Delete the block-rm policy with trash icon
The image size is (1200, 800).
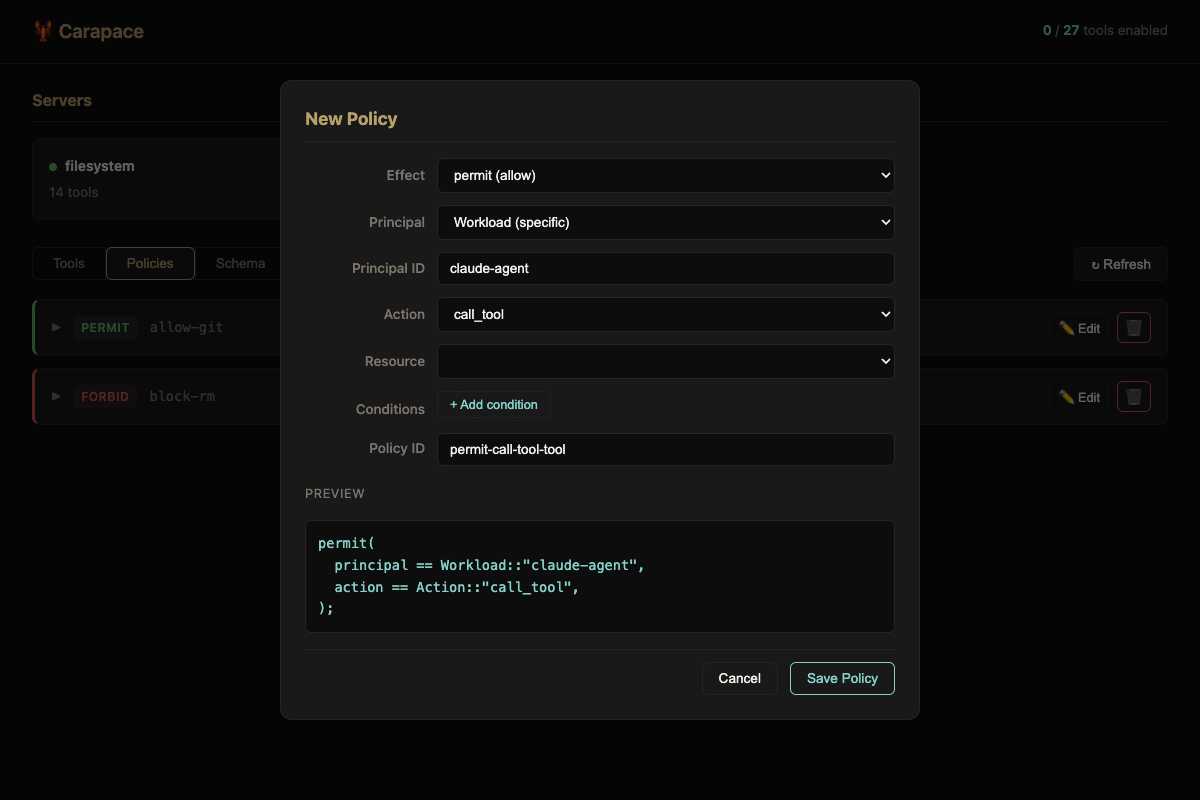(1133, 397)
